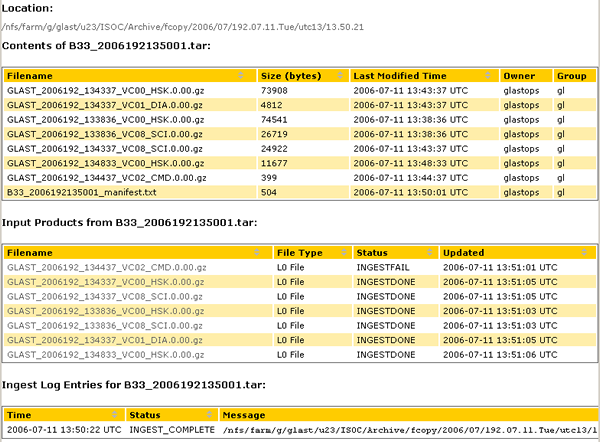Click updated time 2006-07-11 13:51:01 UTC
This screenshot has height=442, width=600.
501,267
